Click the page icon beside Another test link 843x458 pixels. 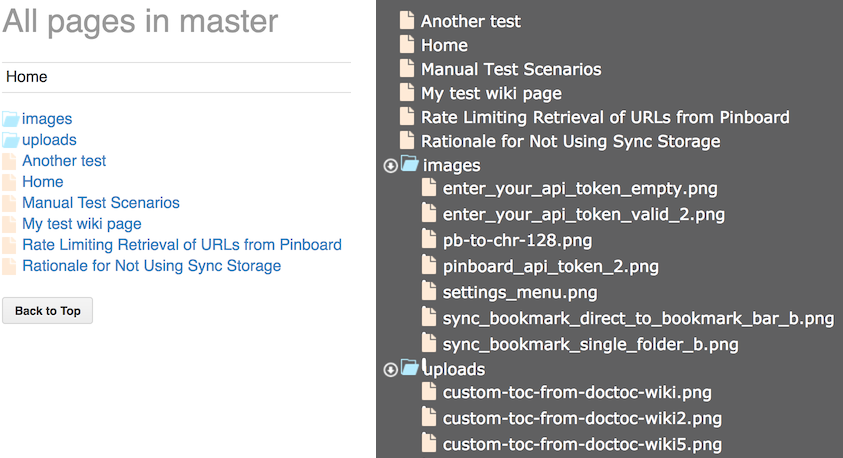10,161
